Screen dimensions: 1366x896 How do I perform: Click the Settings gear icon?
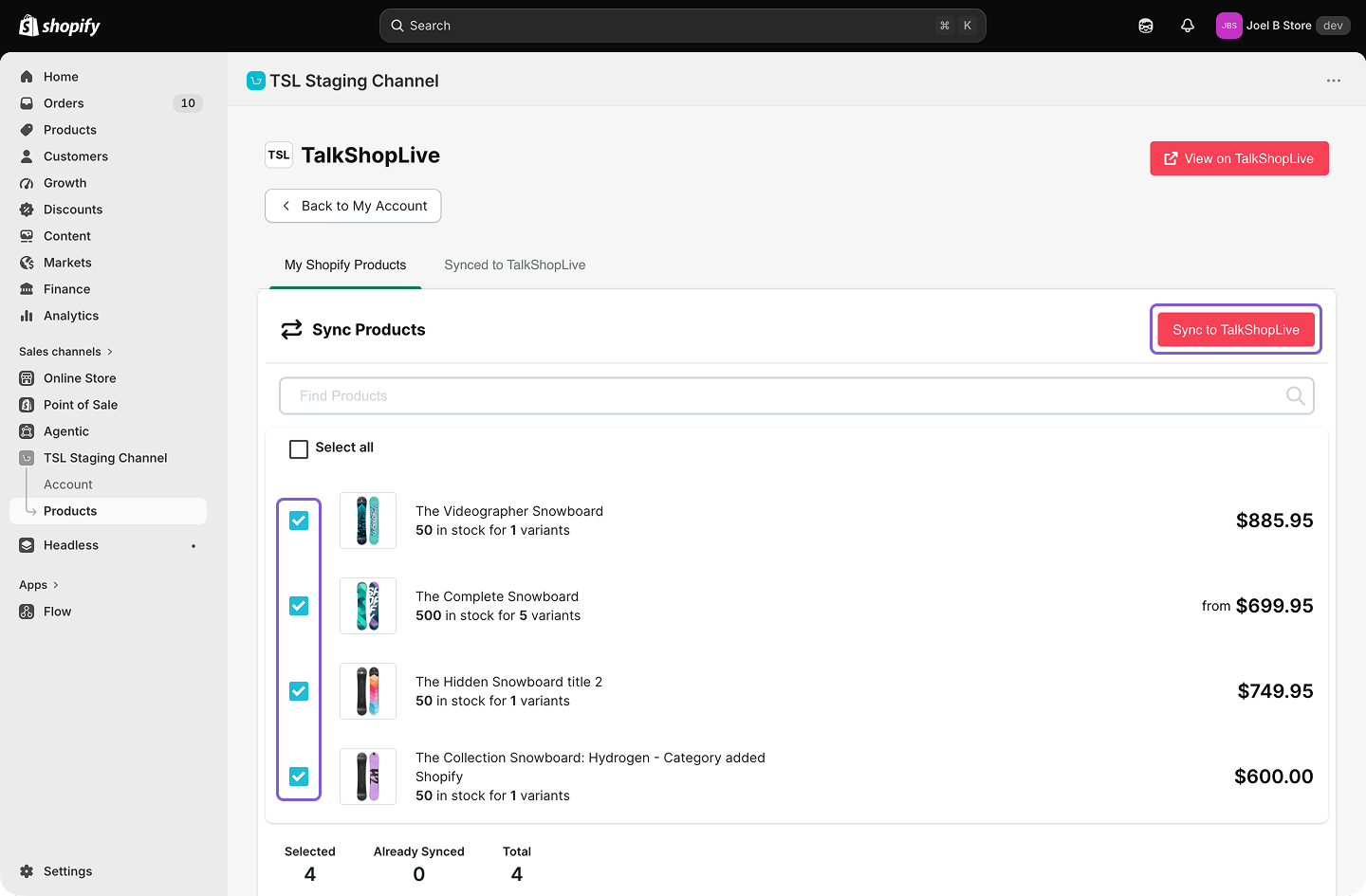click(x=27, y=871)
